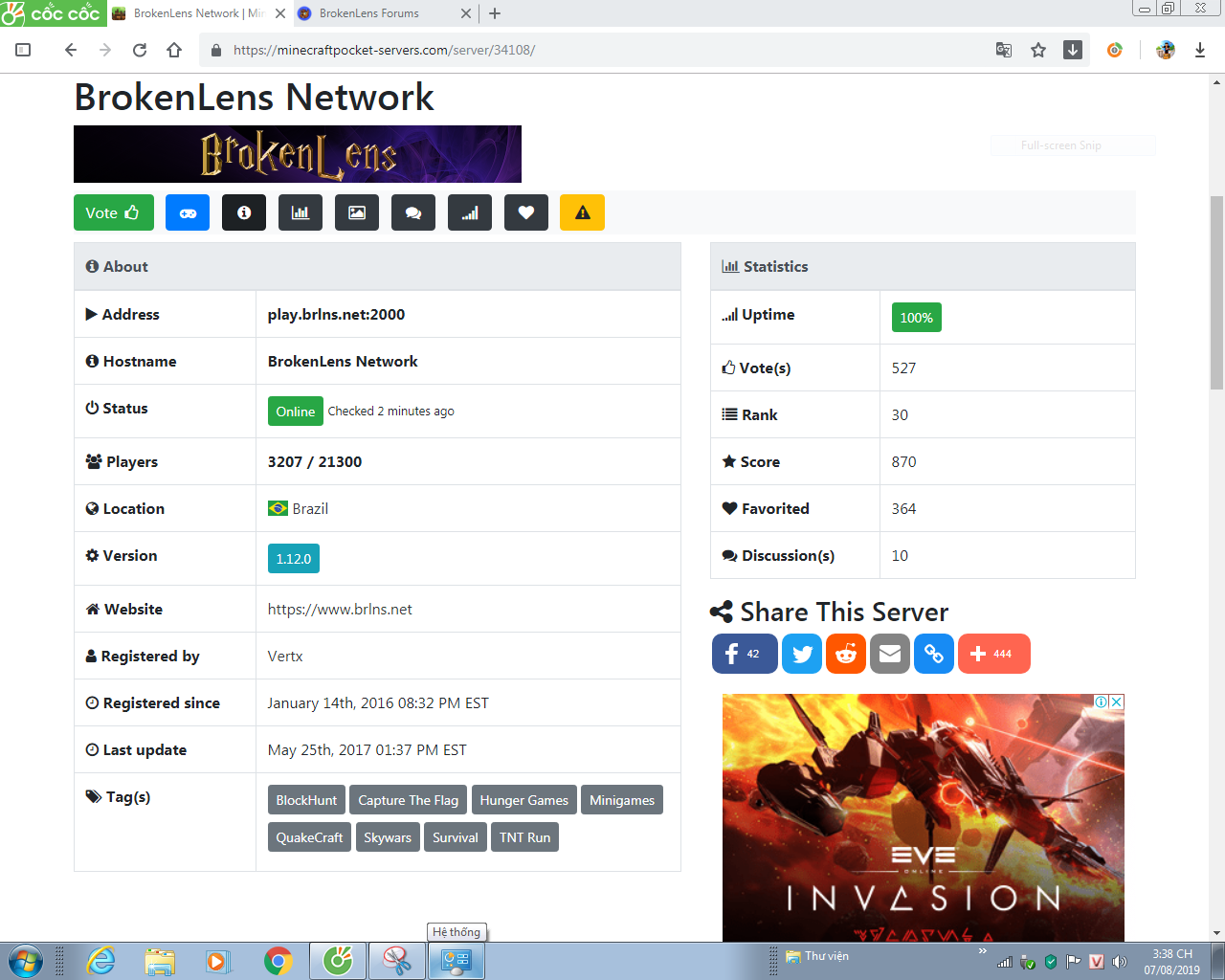
Task: Open Google Chrome from the taskbar
Action: click(x=278, y=961)
